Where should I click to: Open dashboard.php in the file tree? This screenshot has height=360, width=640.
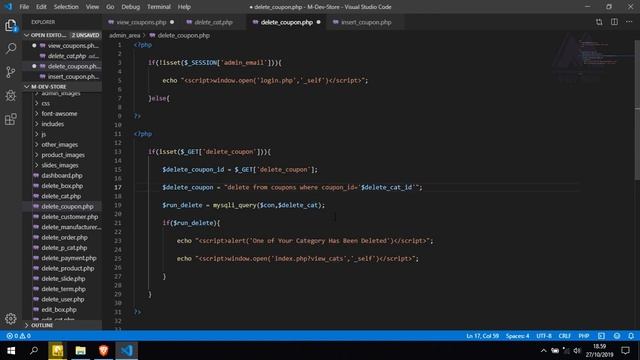62,176
